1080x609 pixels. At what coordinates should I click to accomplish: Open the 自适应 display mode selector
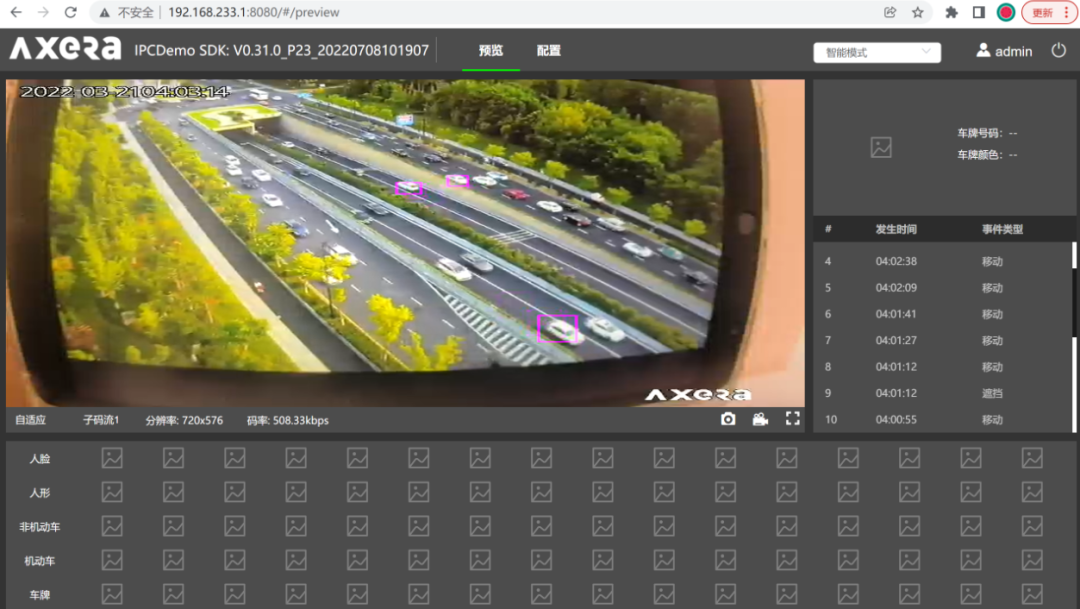(x=30, y=420)
